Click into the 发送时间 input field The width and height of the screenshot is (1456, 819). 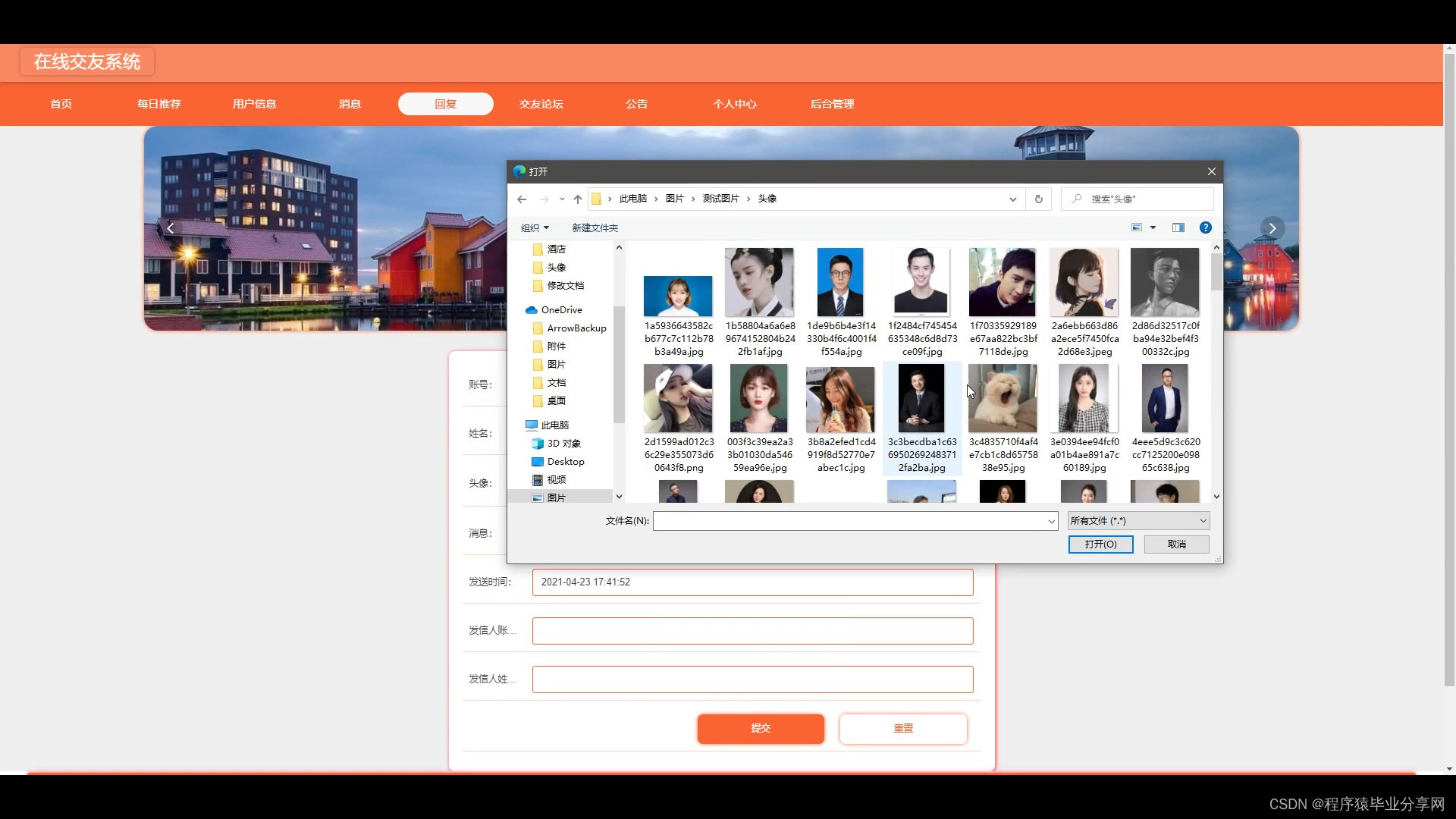(752, 582)
